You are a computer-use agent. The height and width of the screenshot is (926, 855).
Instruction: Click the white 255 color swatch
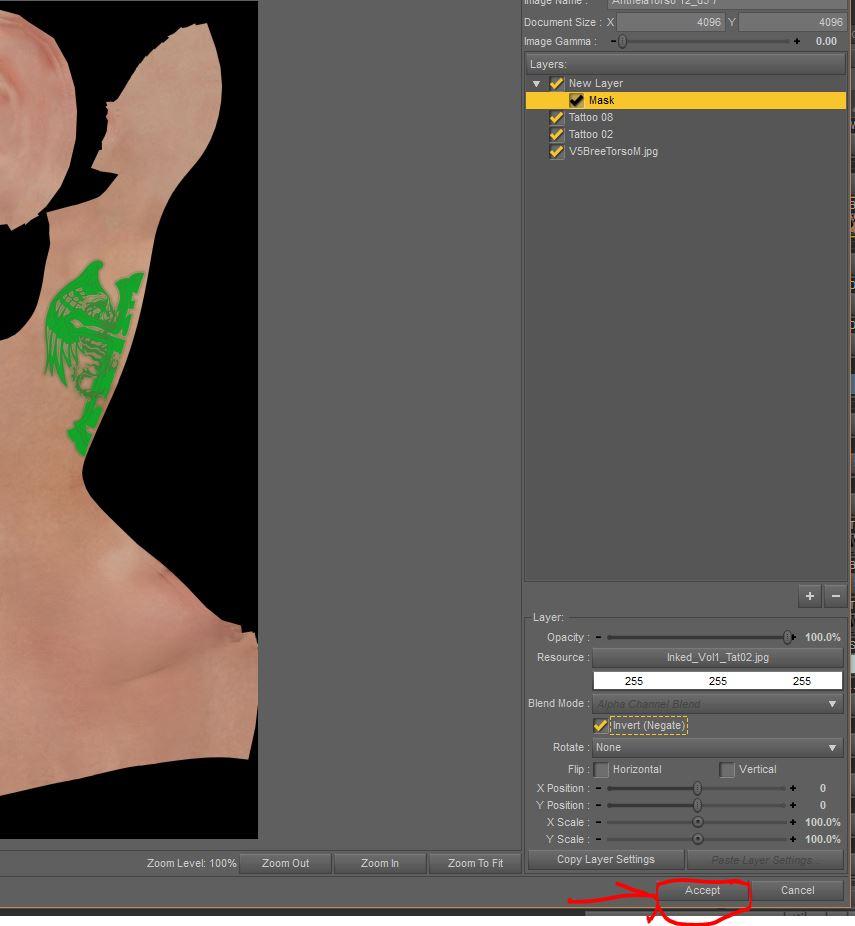tap(717, 681)
